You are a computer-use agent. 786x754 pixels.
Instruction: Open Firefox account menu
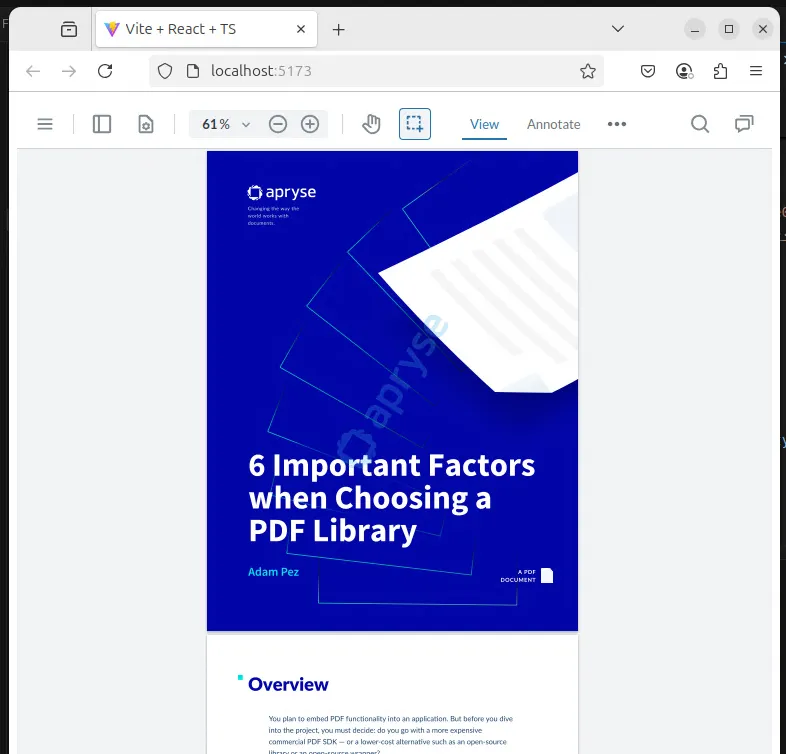tap(684, 71)
